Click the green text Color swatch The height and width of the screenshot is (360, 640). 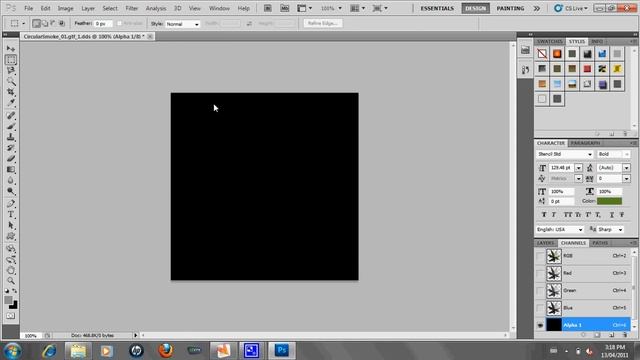pyautogui.click(x=609, y=201)
